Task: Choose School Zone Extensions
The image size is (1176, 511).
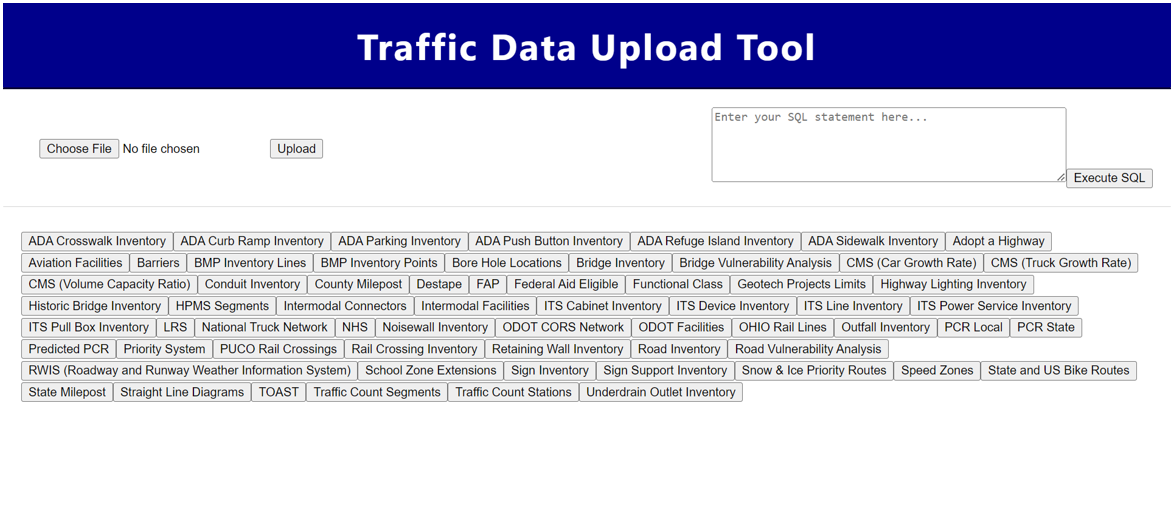Action: click(430, 371)
